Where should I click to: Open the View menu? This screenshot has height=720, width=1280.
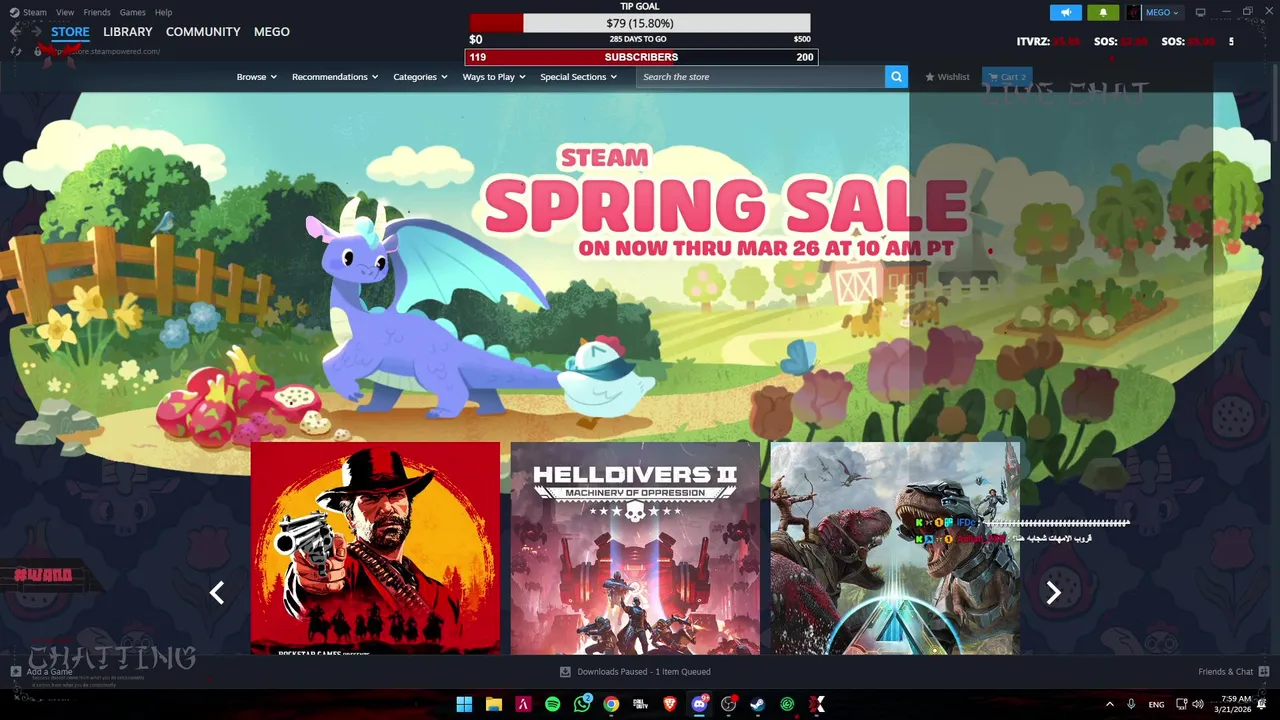click(65, 12)
